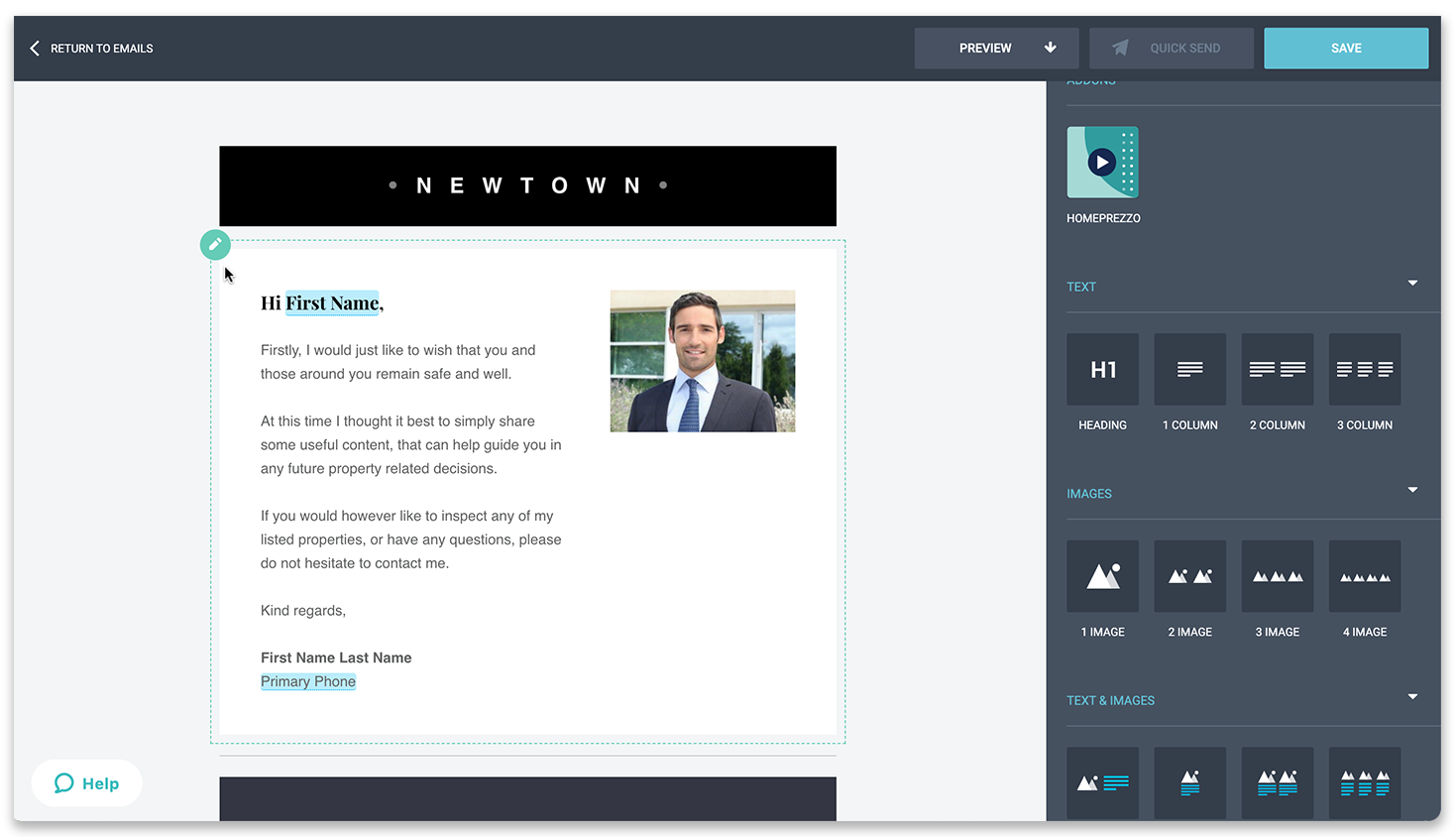Add single image with text below block

pos(1189,782)
